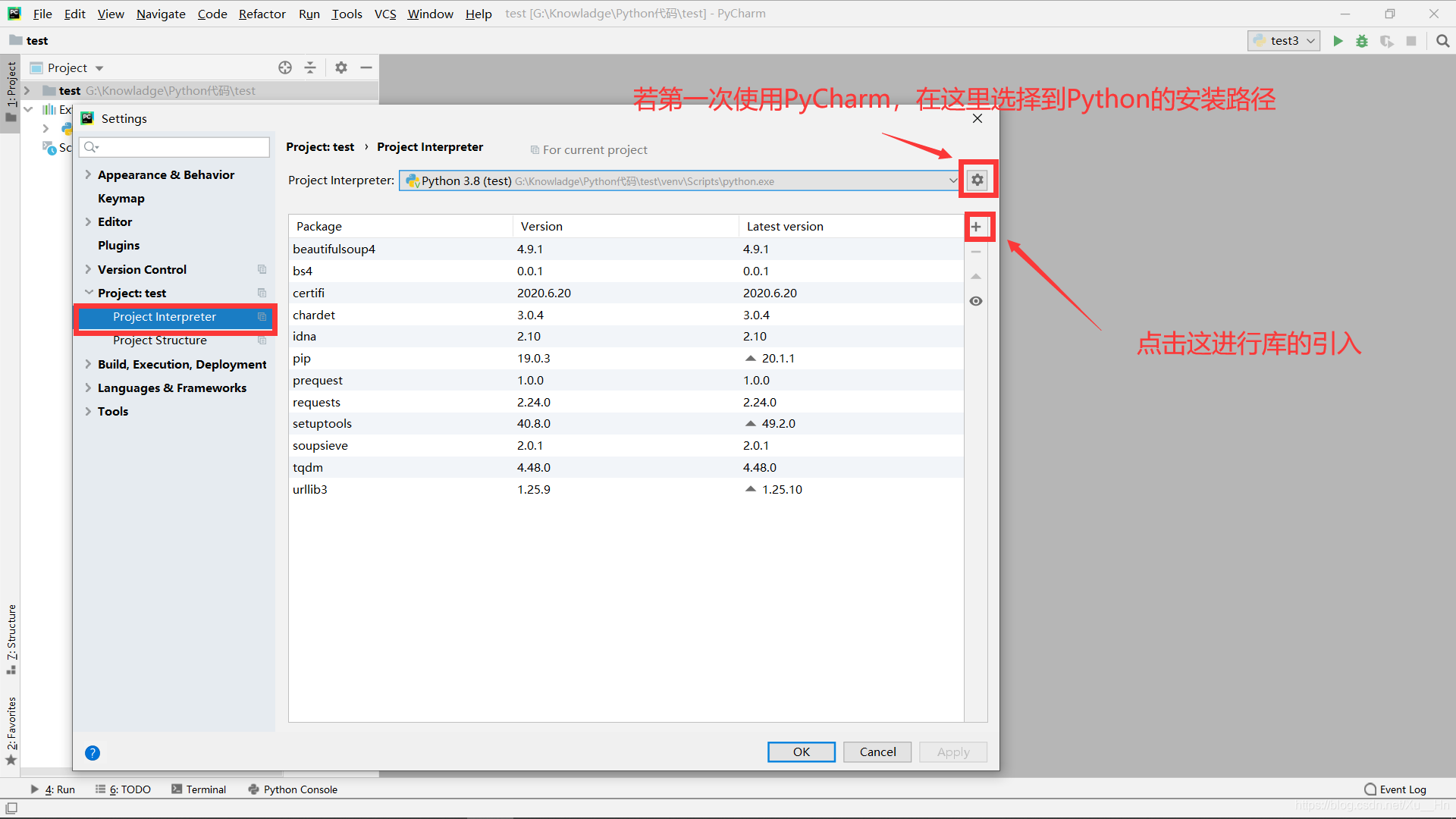Select Plugins in settings tree
This screenshot has height=819, width=1456.
click(x=118, y=245)
